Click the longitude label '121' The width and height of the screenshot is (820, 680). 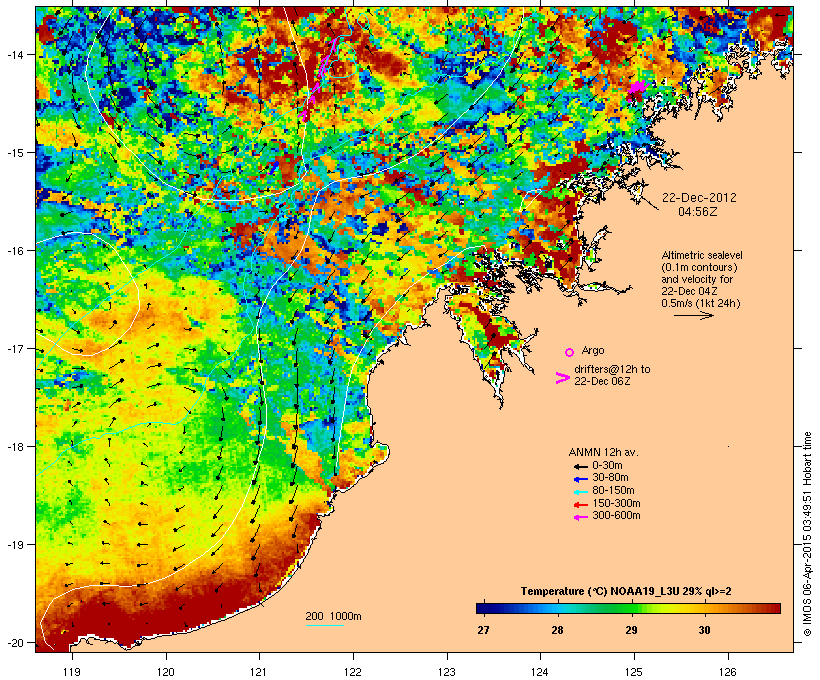coord(259,672)
